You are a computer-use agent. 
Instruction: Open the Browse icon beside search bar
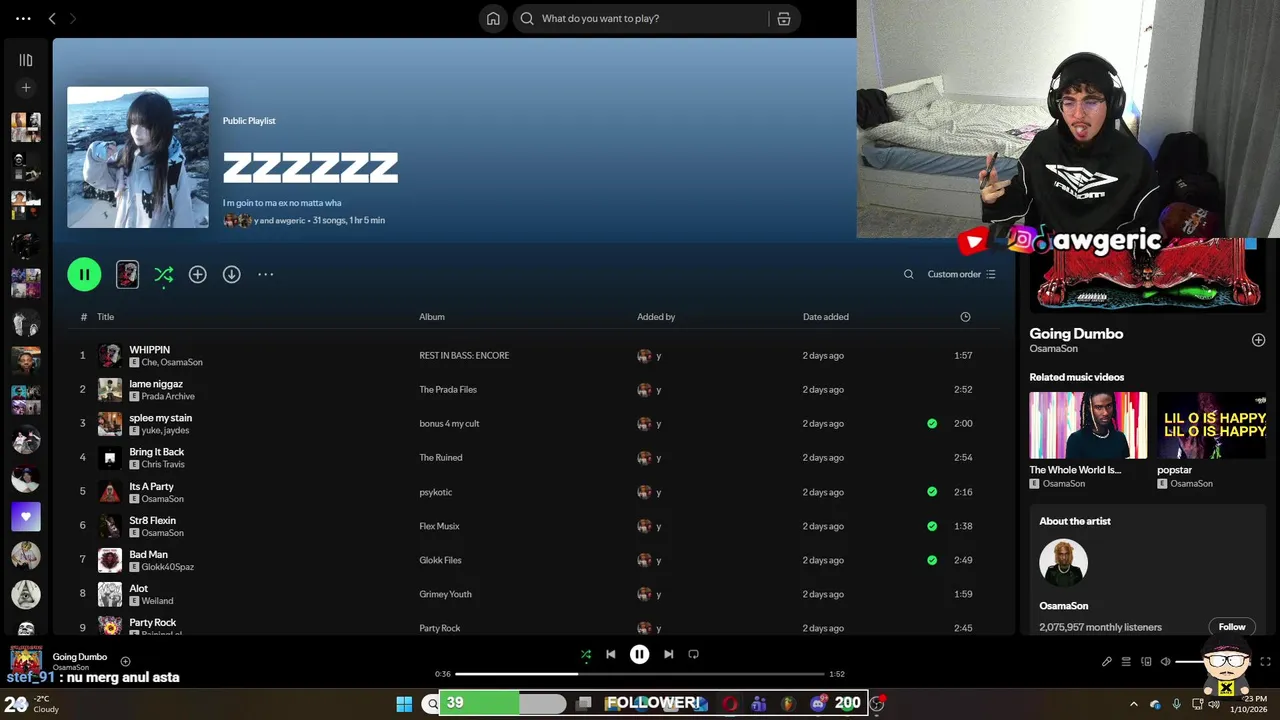click(x=784, y=18)
